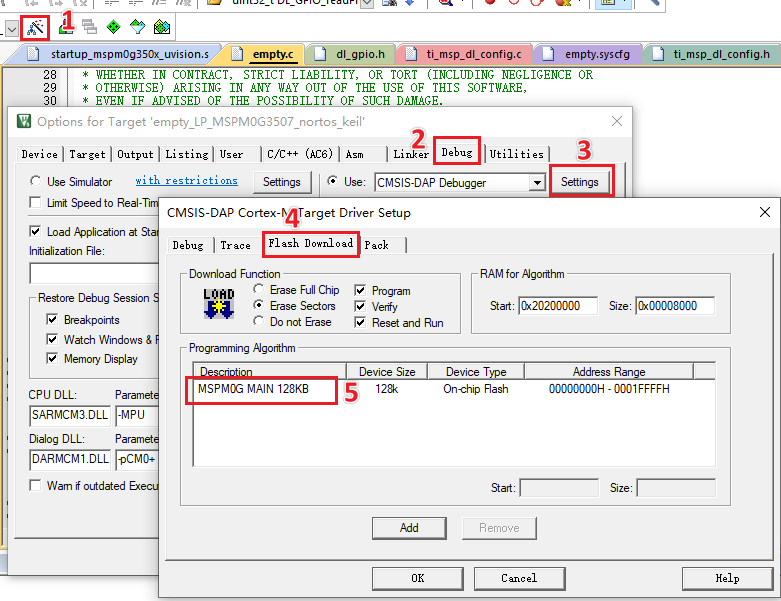Screen dimensions: 781x601
Task: Select the Erase Full Chip option
Action: (259, 289)
